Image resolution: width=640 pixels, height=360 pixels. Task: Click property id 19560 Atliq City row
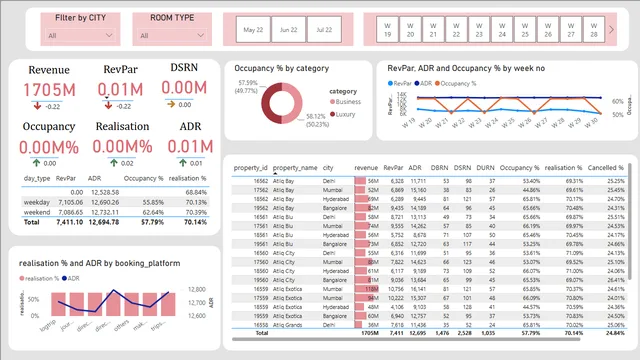tap(429, 280)
